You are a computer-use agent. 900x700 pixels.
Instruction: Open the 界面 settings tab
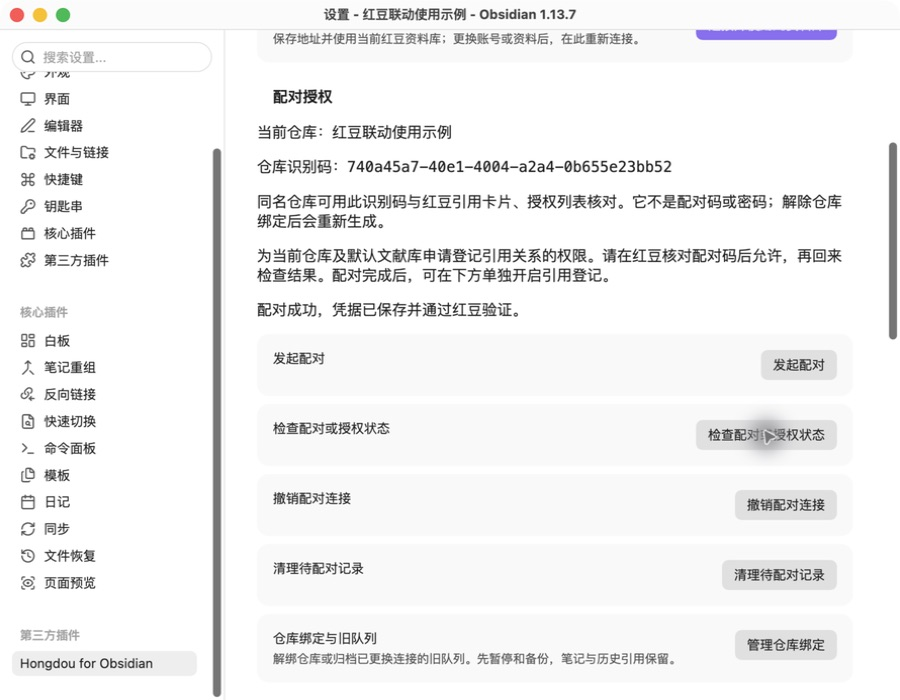[104, 99]
